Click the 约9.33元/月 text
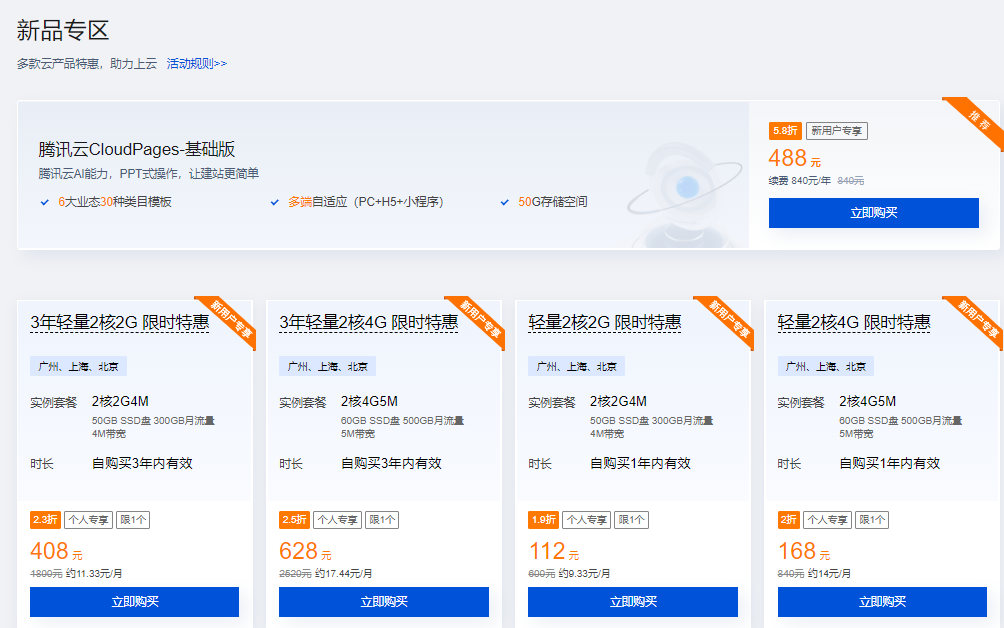 pyautogui.click(x=585, y=574)
